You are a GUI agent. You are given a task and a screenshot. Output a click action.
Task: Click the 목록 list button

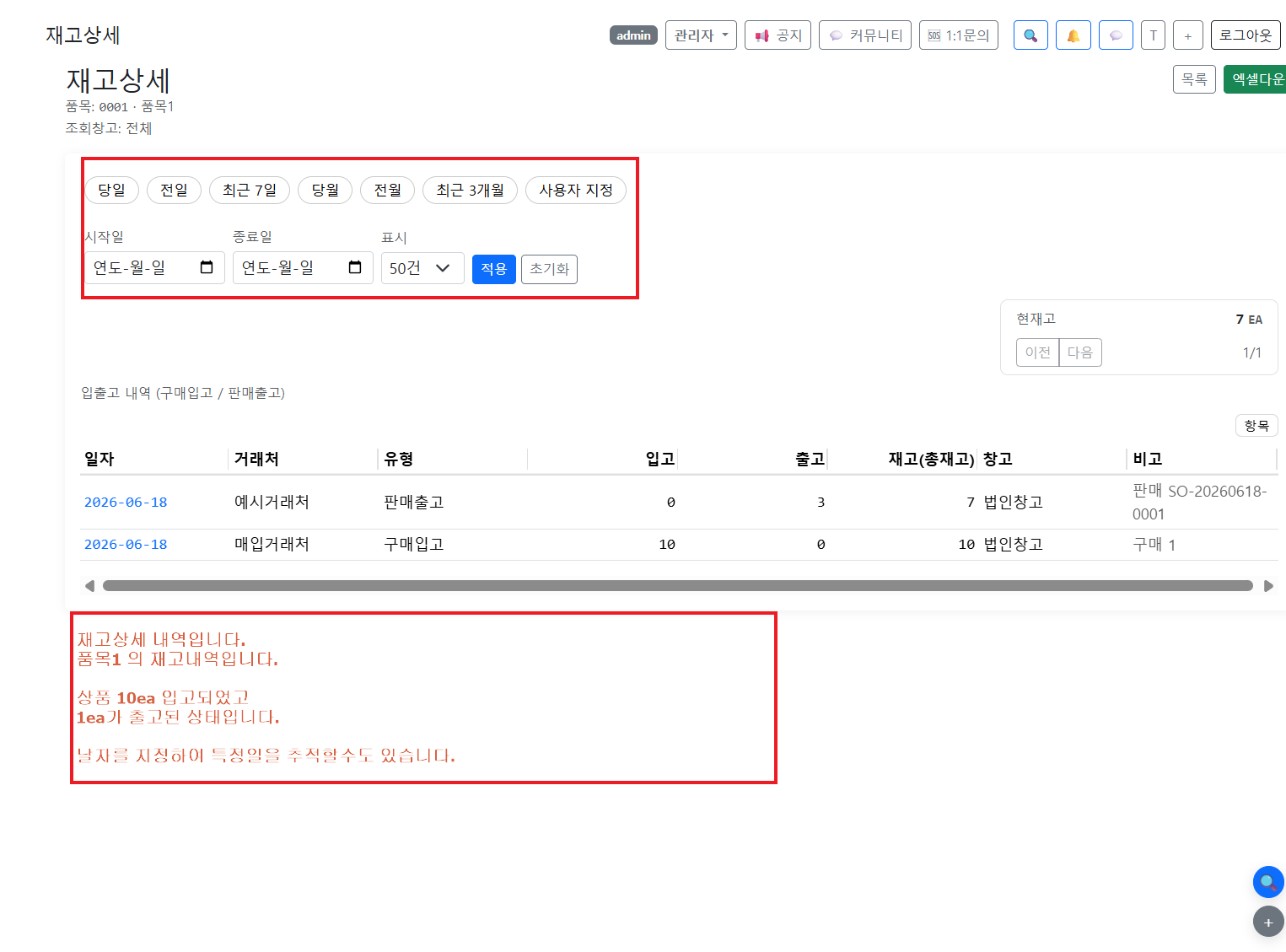[x=1194, y=79]
